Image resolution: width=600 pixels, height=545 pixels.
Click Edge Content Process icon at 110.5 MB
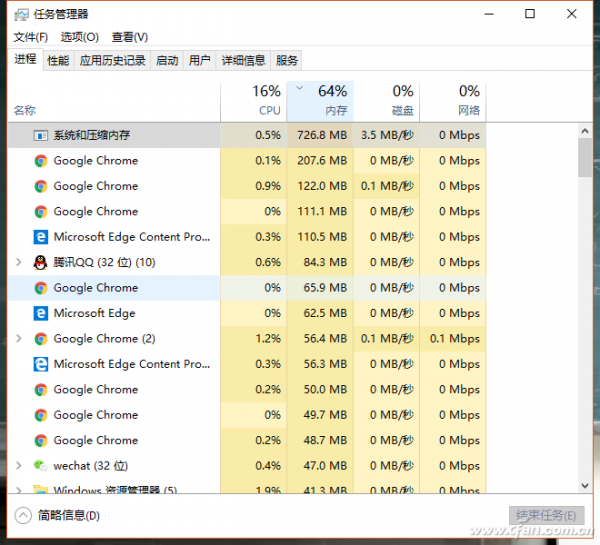click(41, 237)
